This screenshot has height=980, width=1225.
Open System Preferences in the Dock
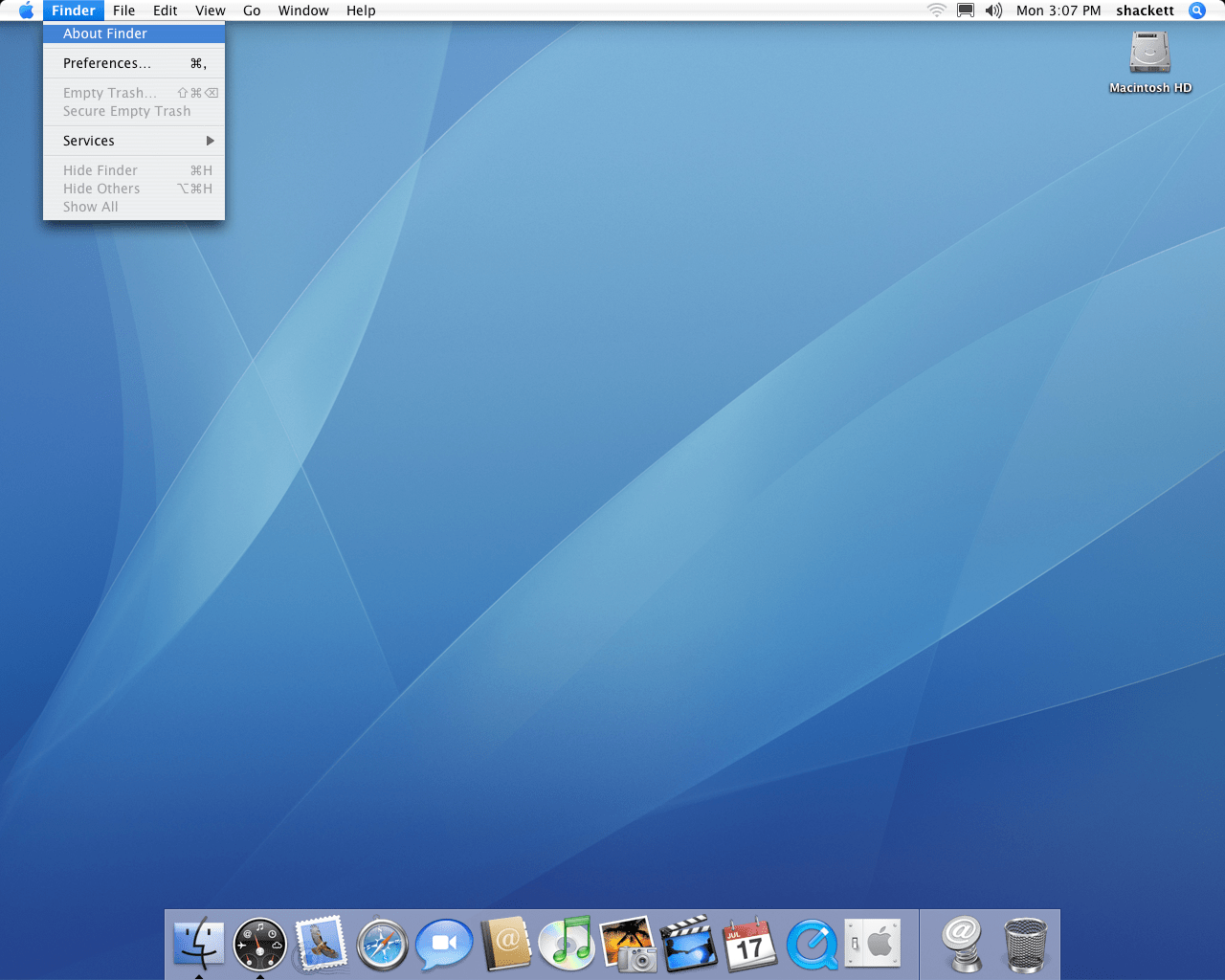click(873, 944)
